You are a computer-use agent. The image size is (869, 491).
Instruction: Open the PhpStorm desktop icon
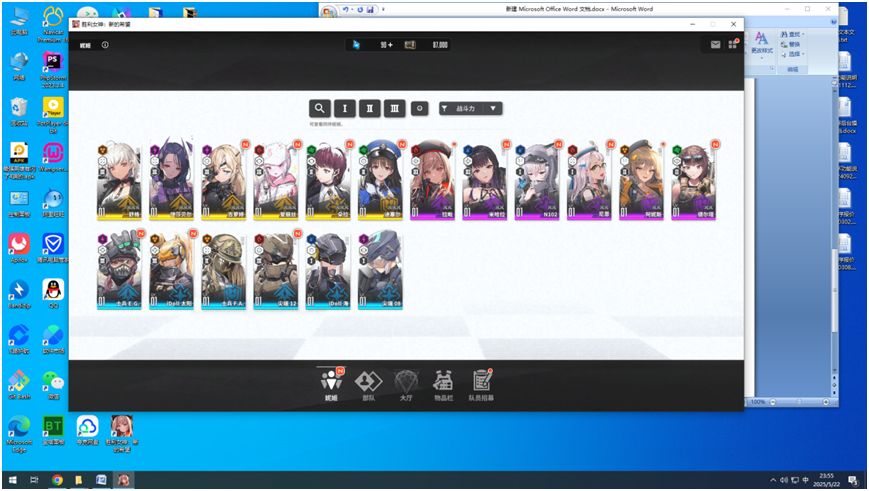click(x=53, y=70)
